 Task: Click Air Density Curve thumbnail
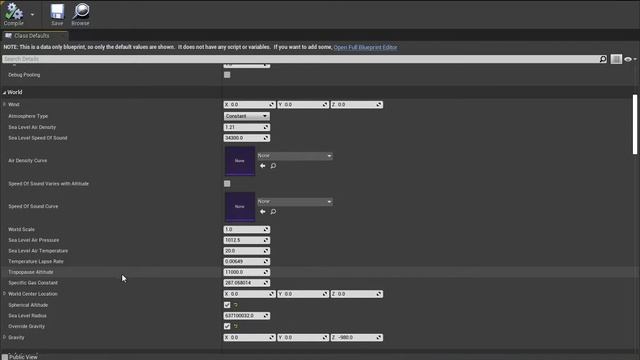(x=240, y=161)
